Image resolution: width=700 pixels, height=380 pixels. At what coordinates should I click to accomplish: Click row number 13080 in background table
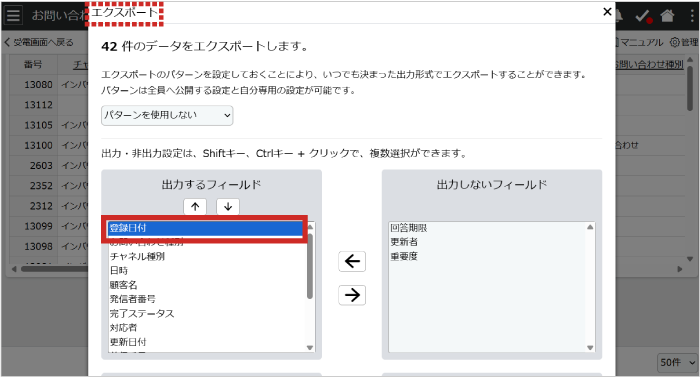coord(38,84)
